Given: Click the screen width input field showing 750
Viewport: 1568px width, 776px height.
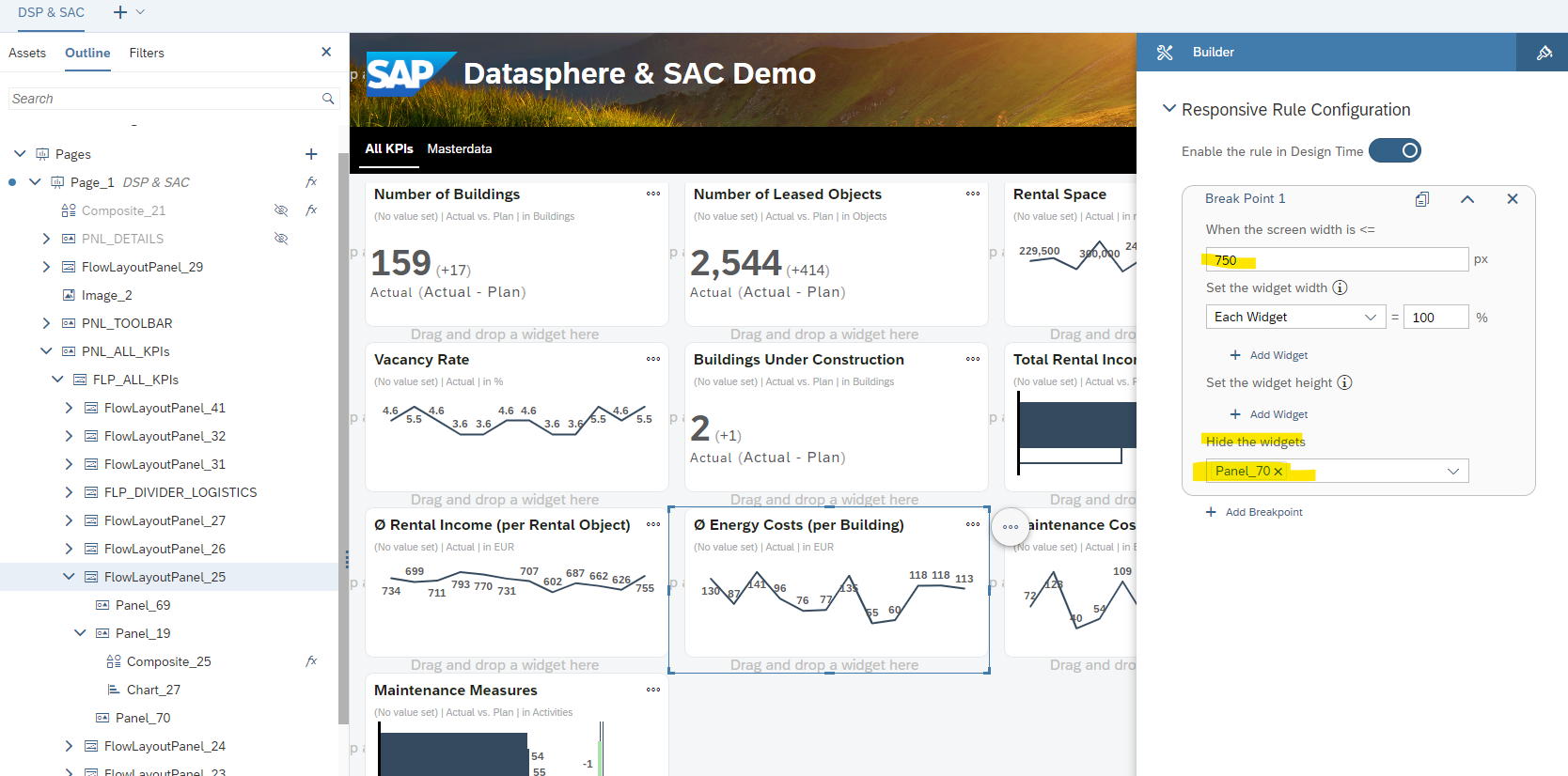Looking at the screenshot, I should click(1336, 260).
